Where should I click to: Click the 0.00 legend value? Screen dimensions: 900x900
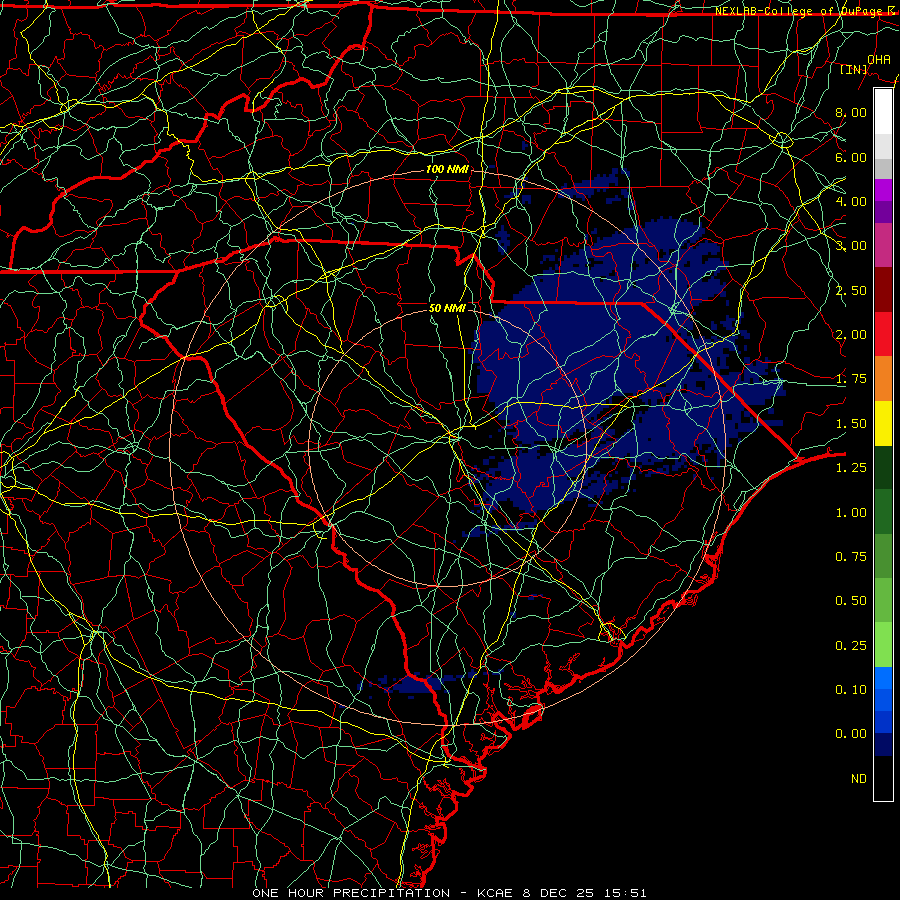pyautogui.click(x=851, y=734)
